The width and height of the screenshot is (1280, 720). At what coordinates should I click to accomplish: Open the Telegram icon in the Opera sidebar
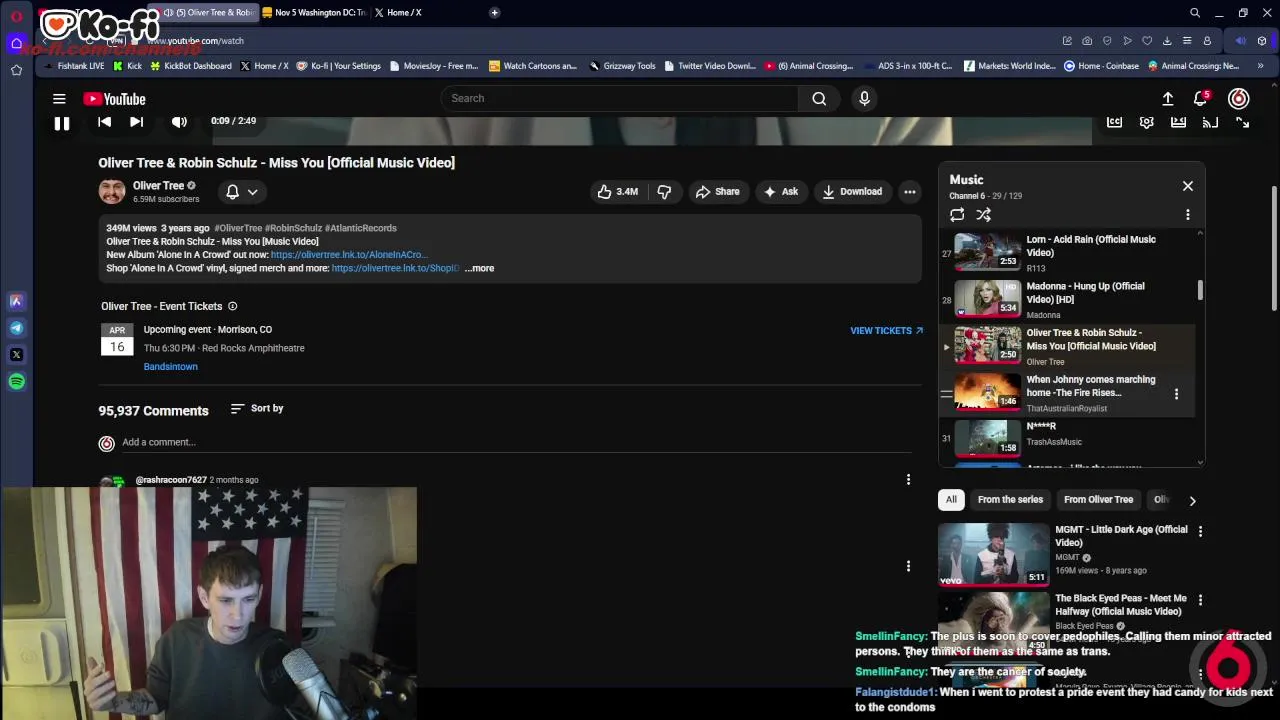(x=17, y=328)
